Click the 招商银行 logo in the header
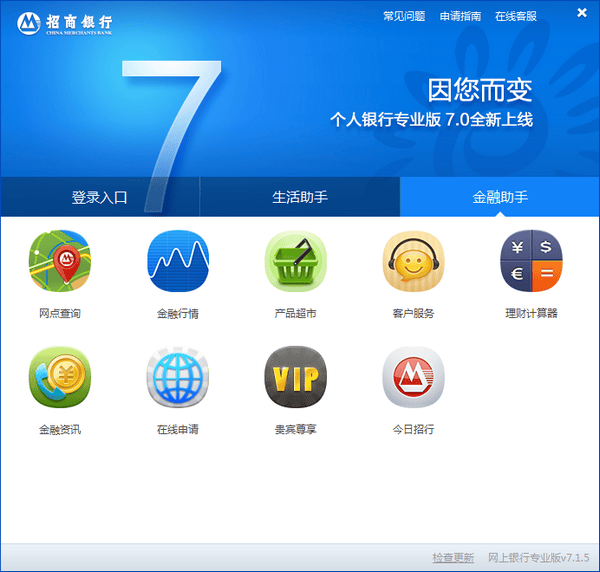 66,22
